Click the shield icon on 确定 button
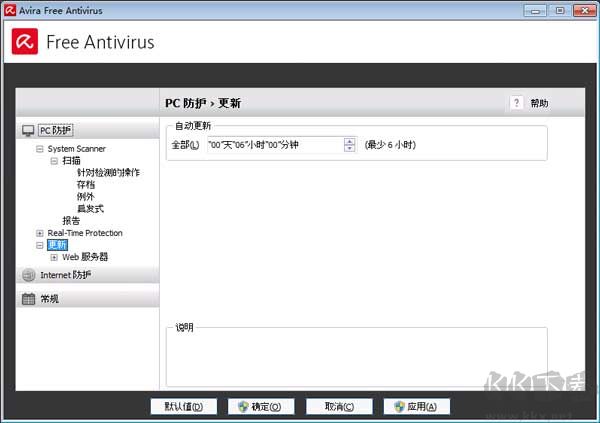600x423 pixels. (x=243, y=407)
